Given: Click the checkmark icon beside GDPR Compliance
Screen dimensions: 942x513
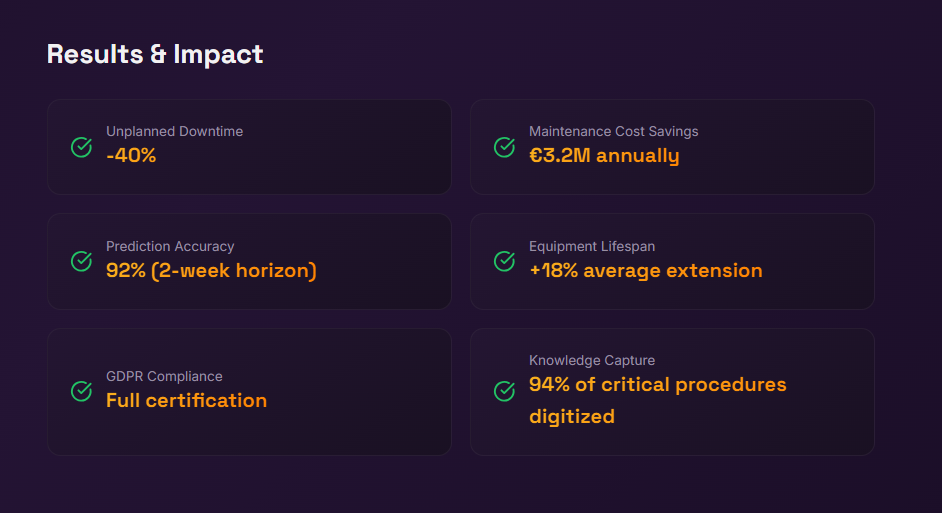Looking at the screenshot, I should pos(82,391).
